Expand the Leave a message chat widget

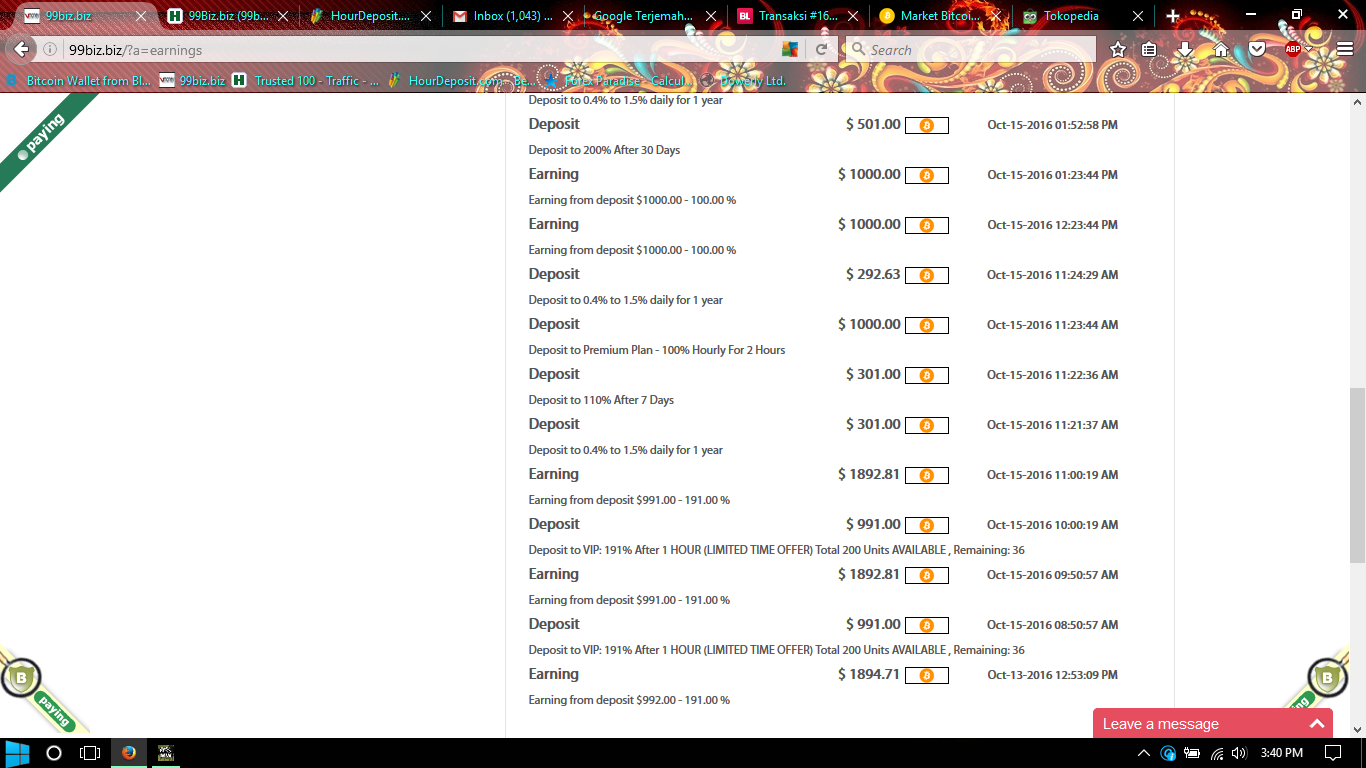[1316, 724]
